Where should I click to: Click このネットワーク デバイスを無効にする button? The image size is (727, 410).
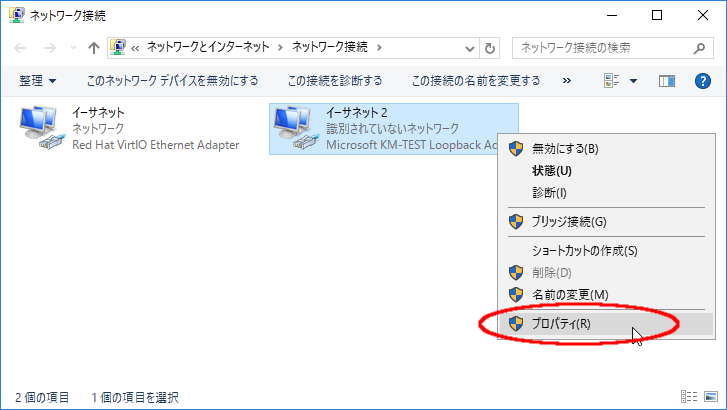[x=172, y=80]
